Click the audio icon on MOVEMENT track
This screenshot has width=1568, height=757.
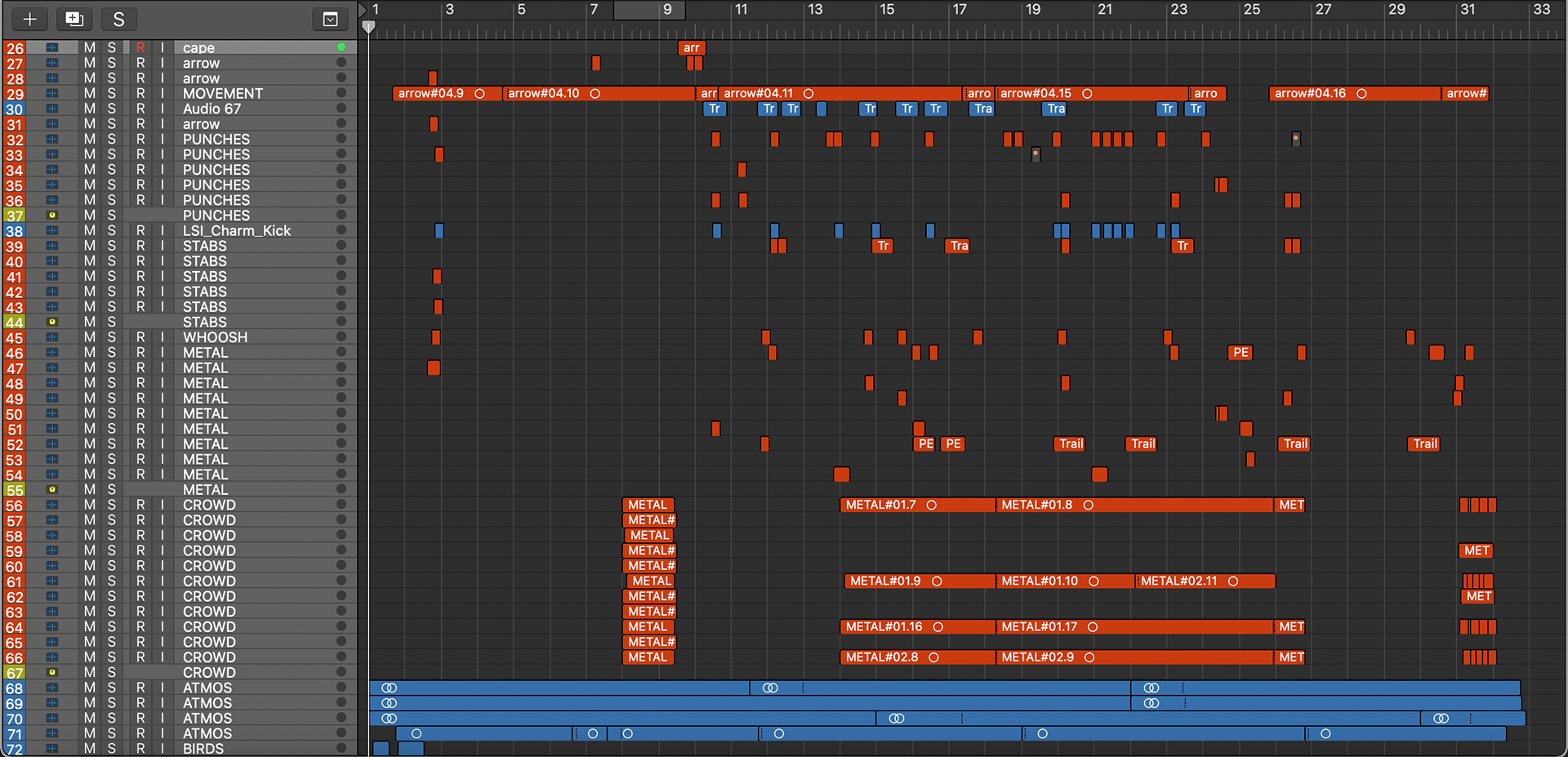tap(52, 94)
